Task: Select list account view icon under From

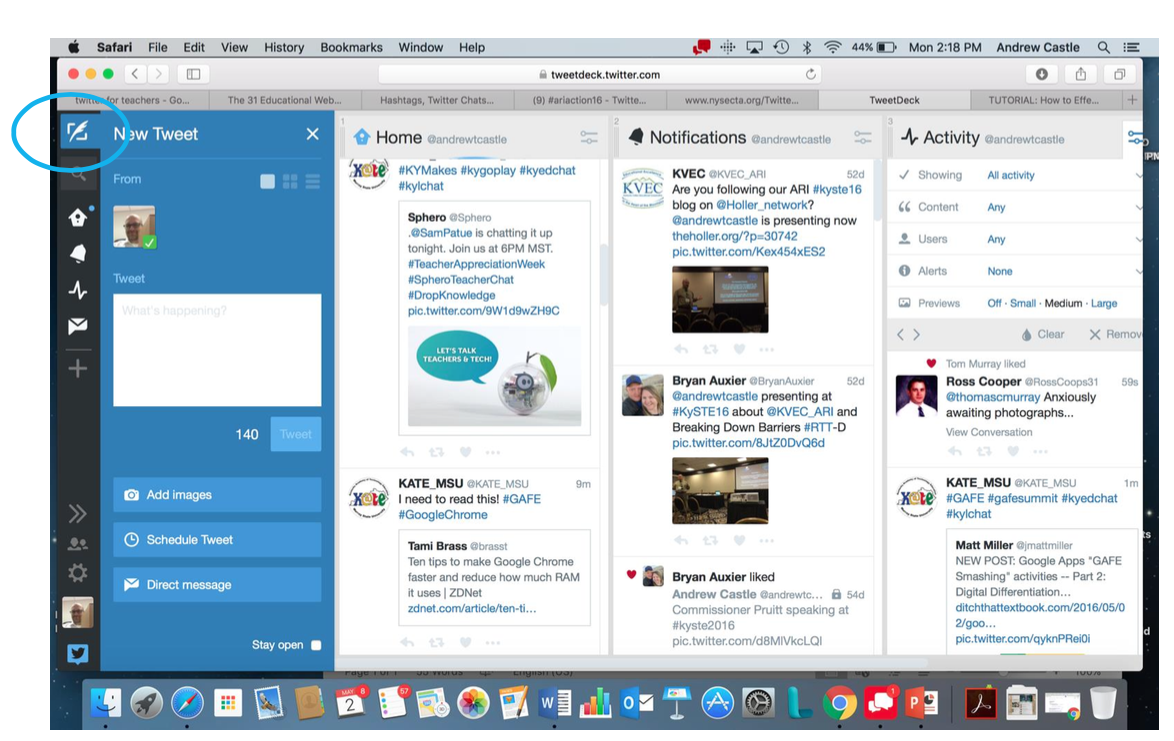Action: 313,181
